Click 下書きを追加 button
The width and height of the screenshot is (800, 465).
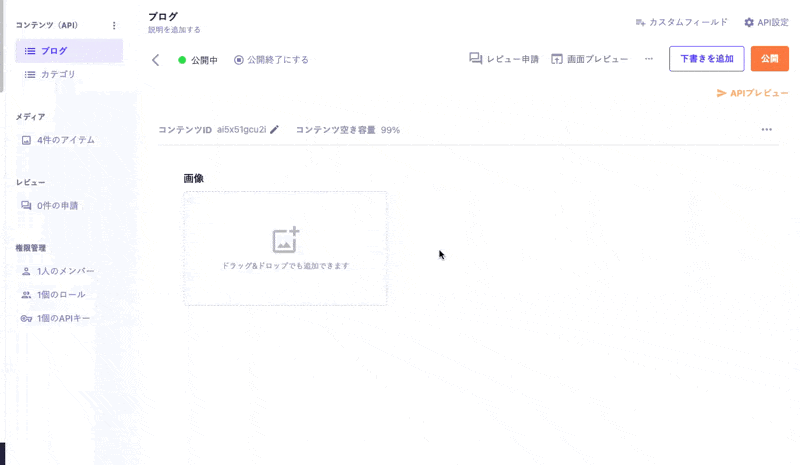(x=707, y=59)
